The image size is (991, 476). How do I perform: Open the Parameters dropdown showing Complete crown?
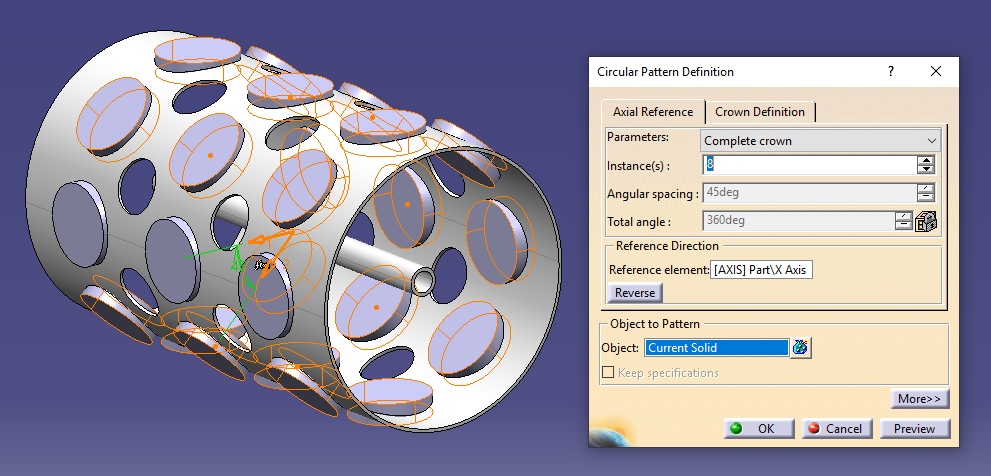[x=820, y=140]
